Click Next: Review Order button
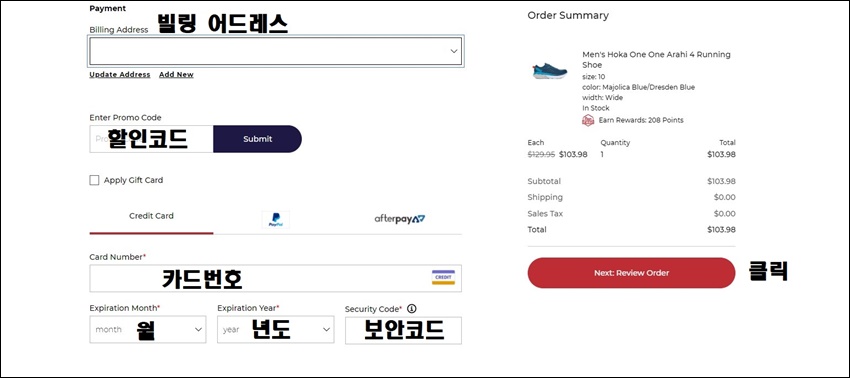 [631, 273]
